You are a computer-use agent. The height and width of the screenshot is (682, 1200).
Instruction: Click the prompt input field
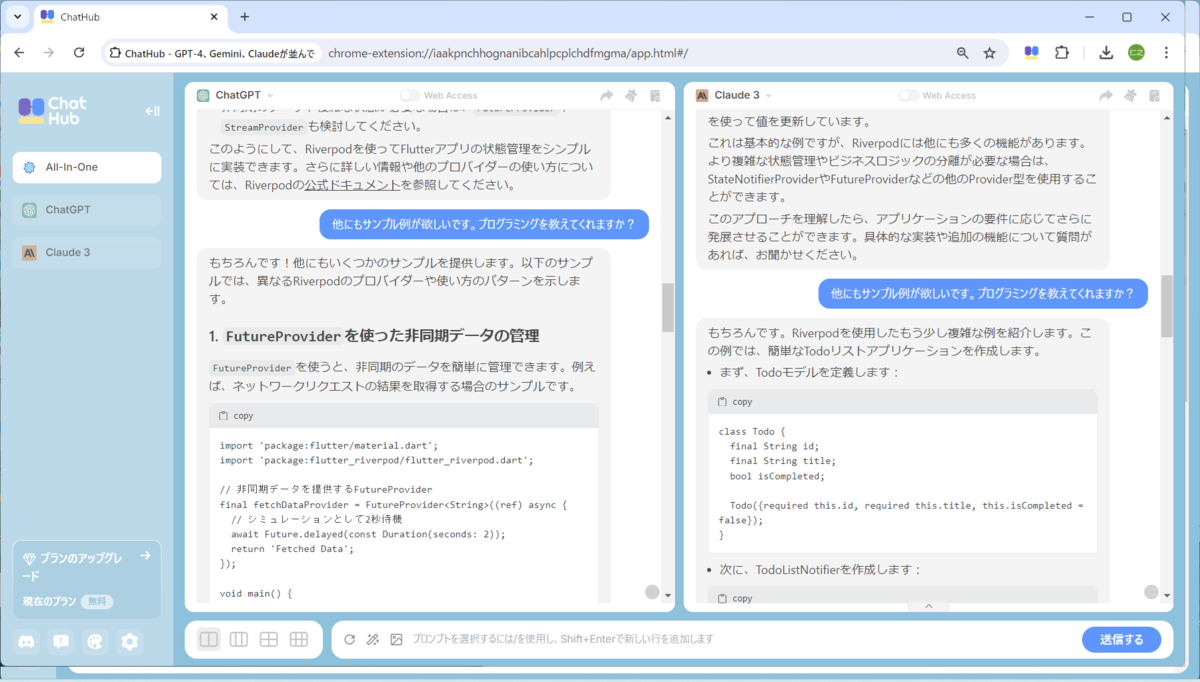coord(740,639)
